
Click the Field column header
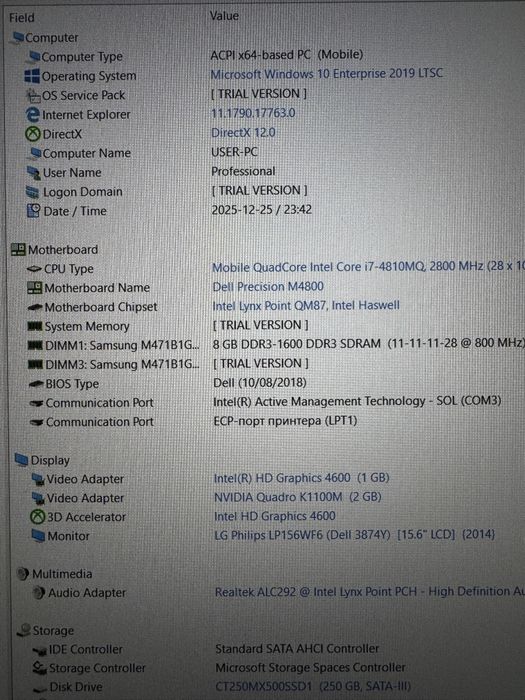click(21, 18)
